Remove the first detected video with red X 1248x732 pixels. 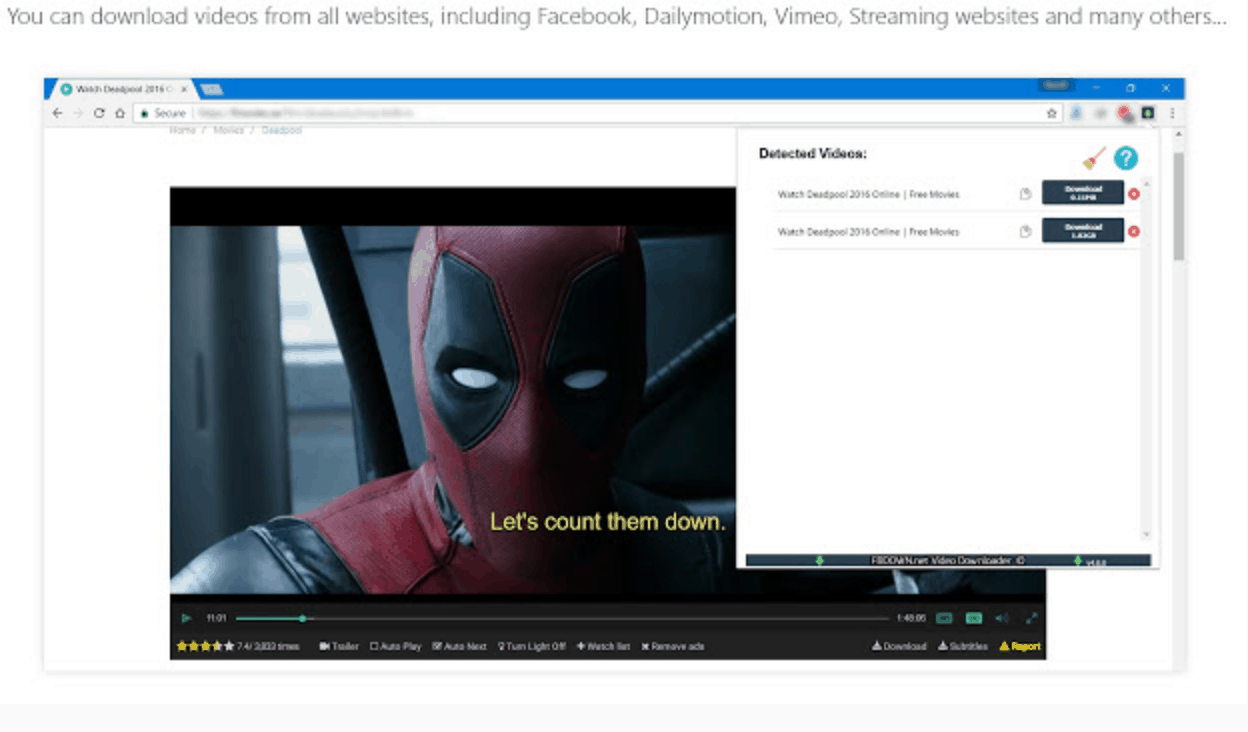(x=1135, y=192)
